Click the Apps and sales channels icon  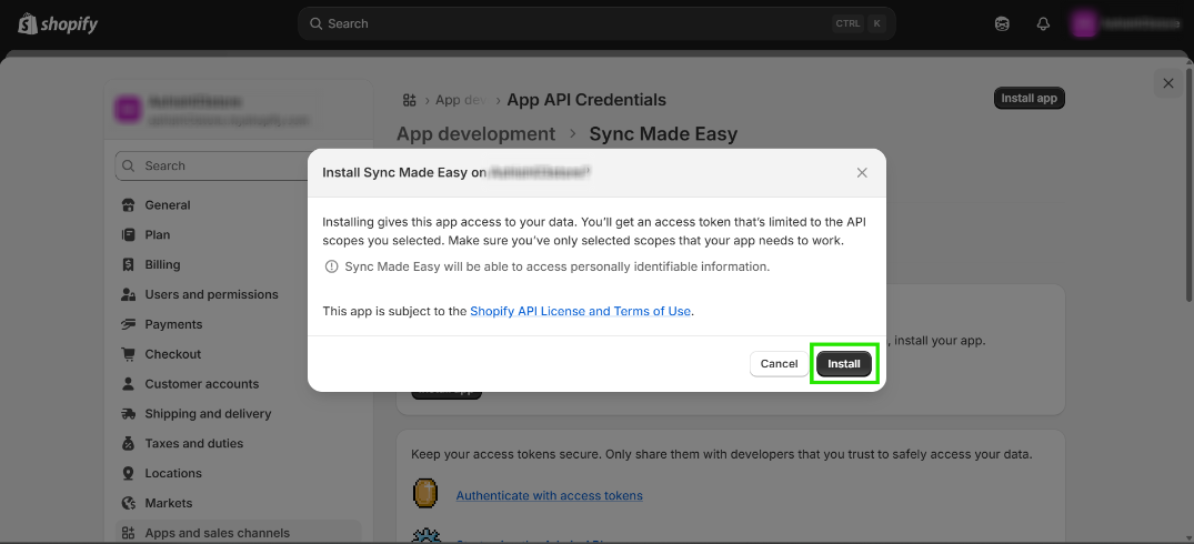tap(129, 533)
